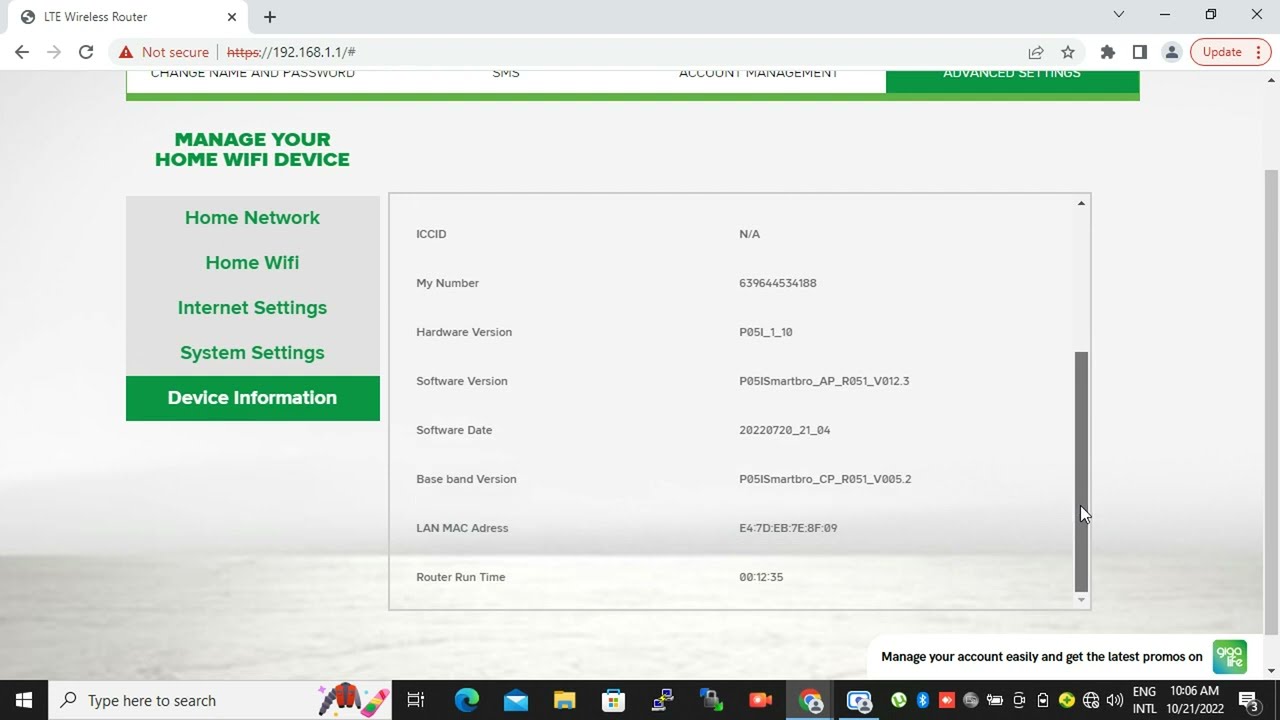Switch the ENG INTL input language
1280x720 pixels.
pyautogui.click(x=1145, y=700)
